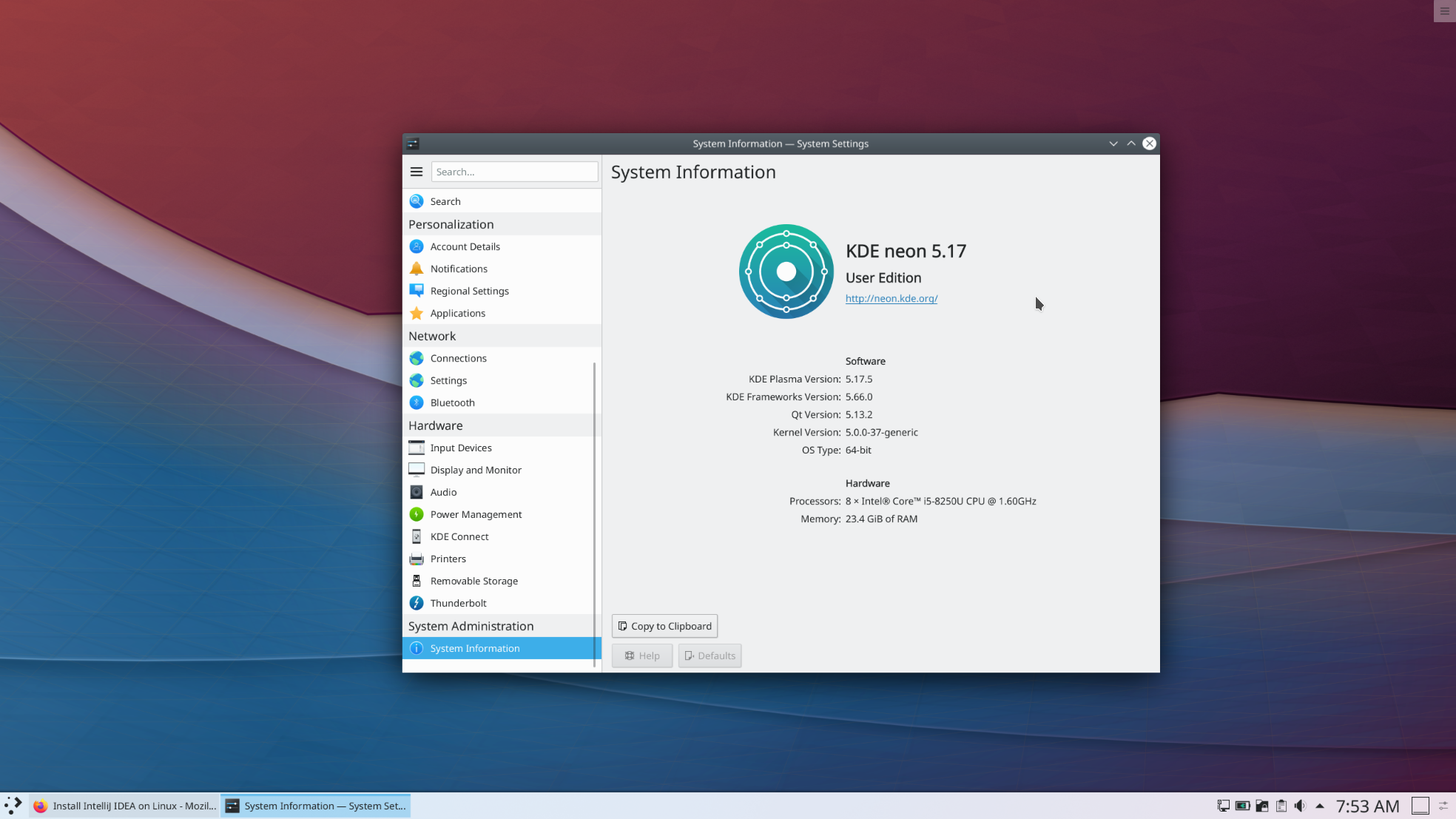
Task: Minimize the System Settings window
Action: tap(1113, 144)
